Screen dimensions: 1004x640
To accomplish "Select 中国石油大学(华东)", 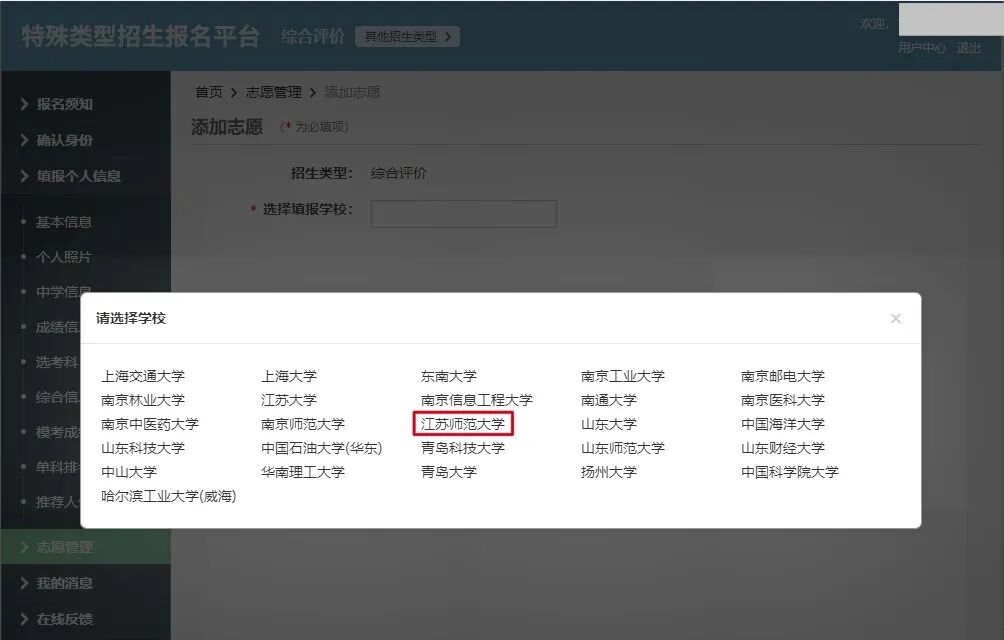I will [321, 448].
